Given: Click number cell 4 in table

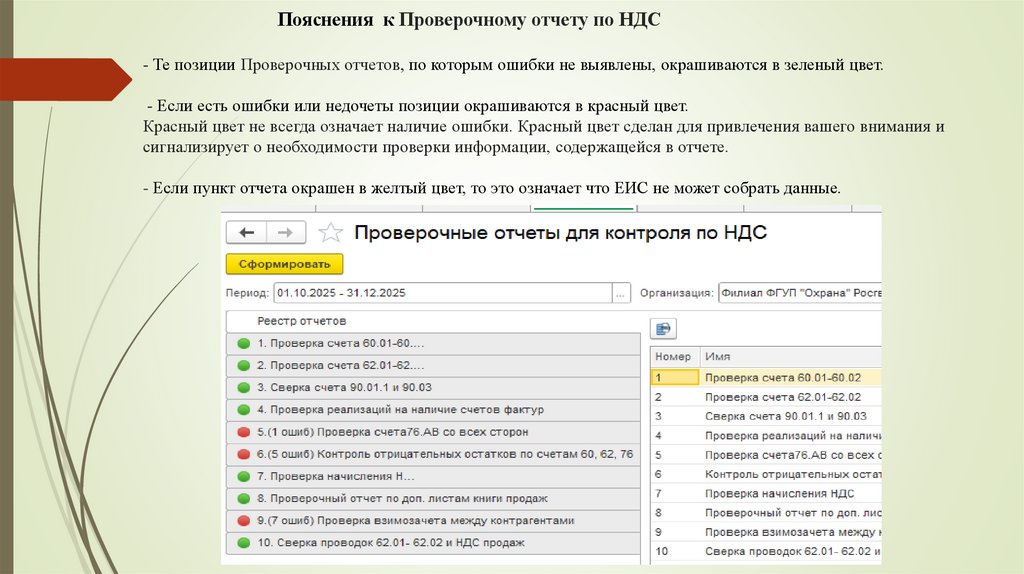Looking at the screenshot, I should (x=675, y=436).
